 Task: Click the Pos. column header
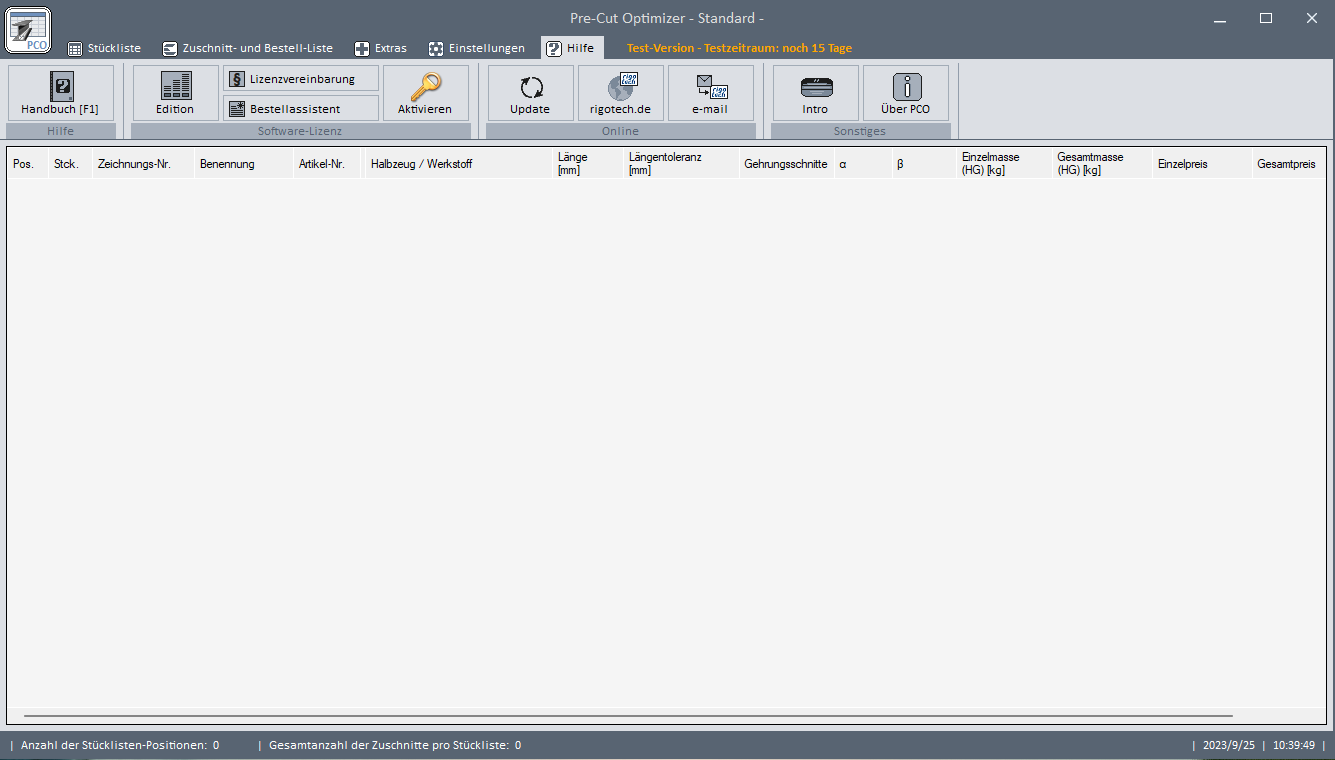(29, 164)
